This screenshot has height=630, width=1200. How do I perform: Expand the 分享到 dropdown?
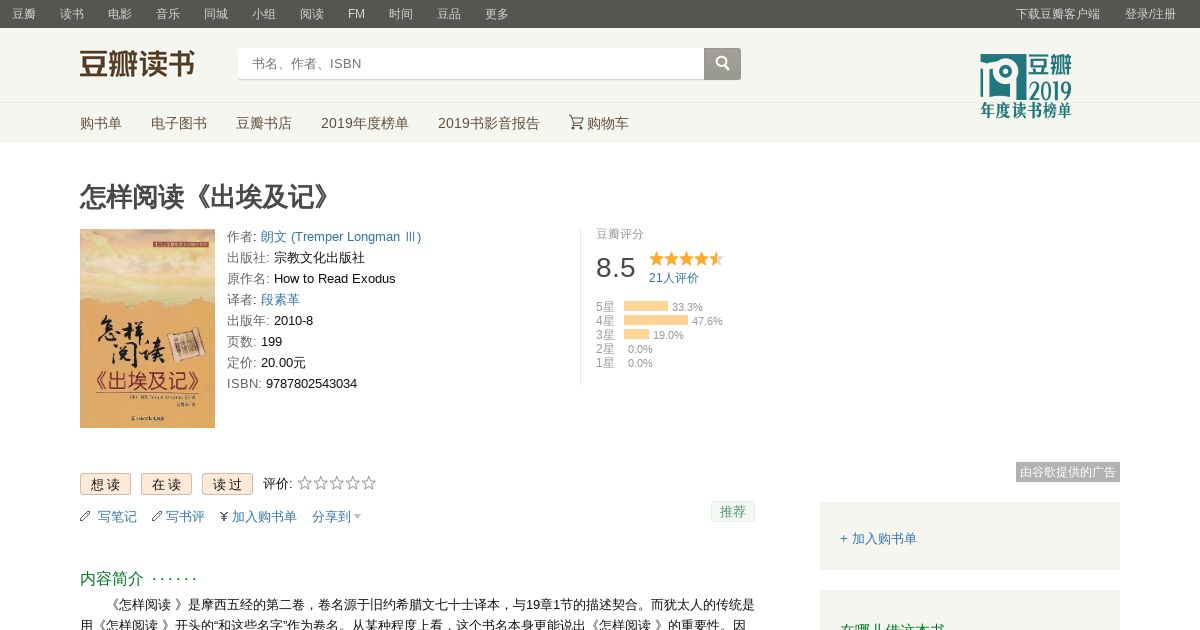[x=336, y=517]
